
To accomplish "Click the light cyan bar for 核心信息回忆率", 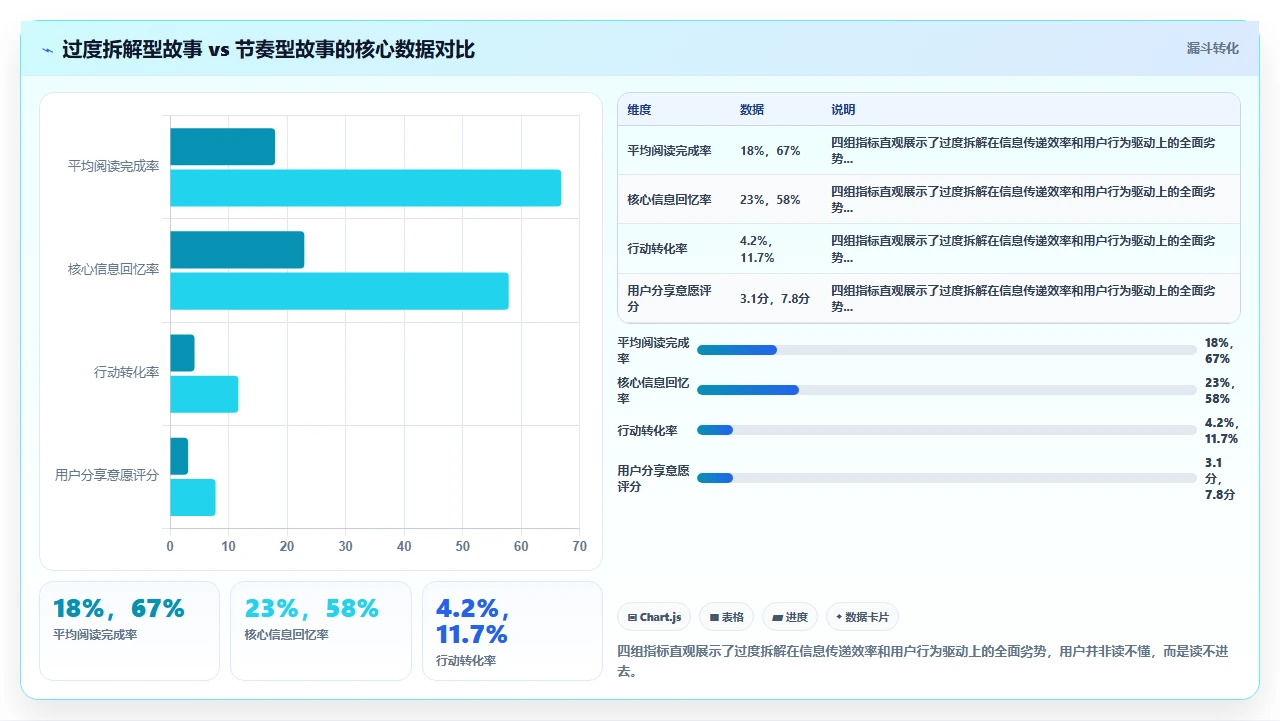I will (339, 291).
